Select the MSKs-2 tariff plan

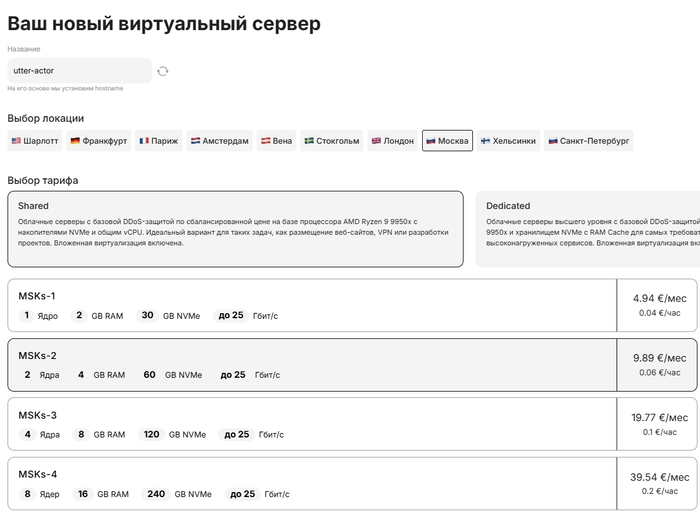pos(312,365)
